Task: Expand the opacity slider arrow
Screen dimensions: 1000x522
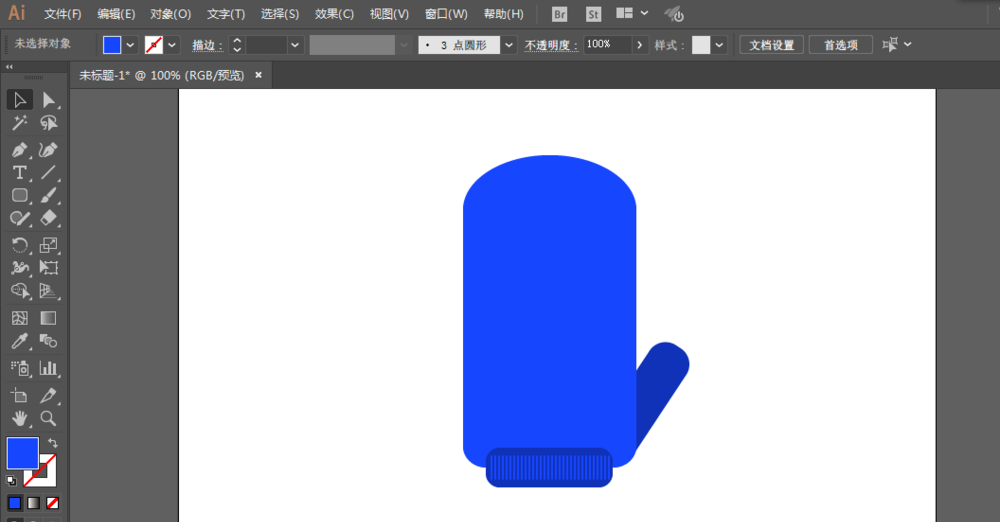Action: coord(640,45)
